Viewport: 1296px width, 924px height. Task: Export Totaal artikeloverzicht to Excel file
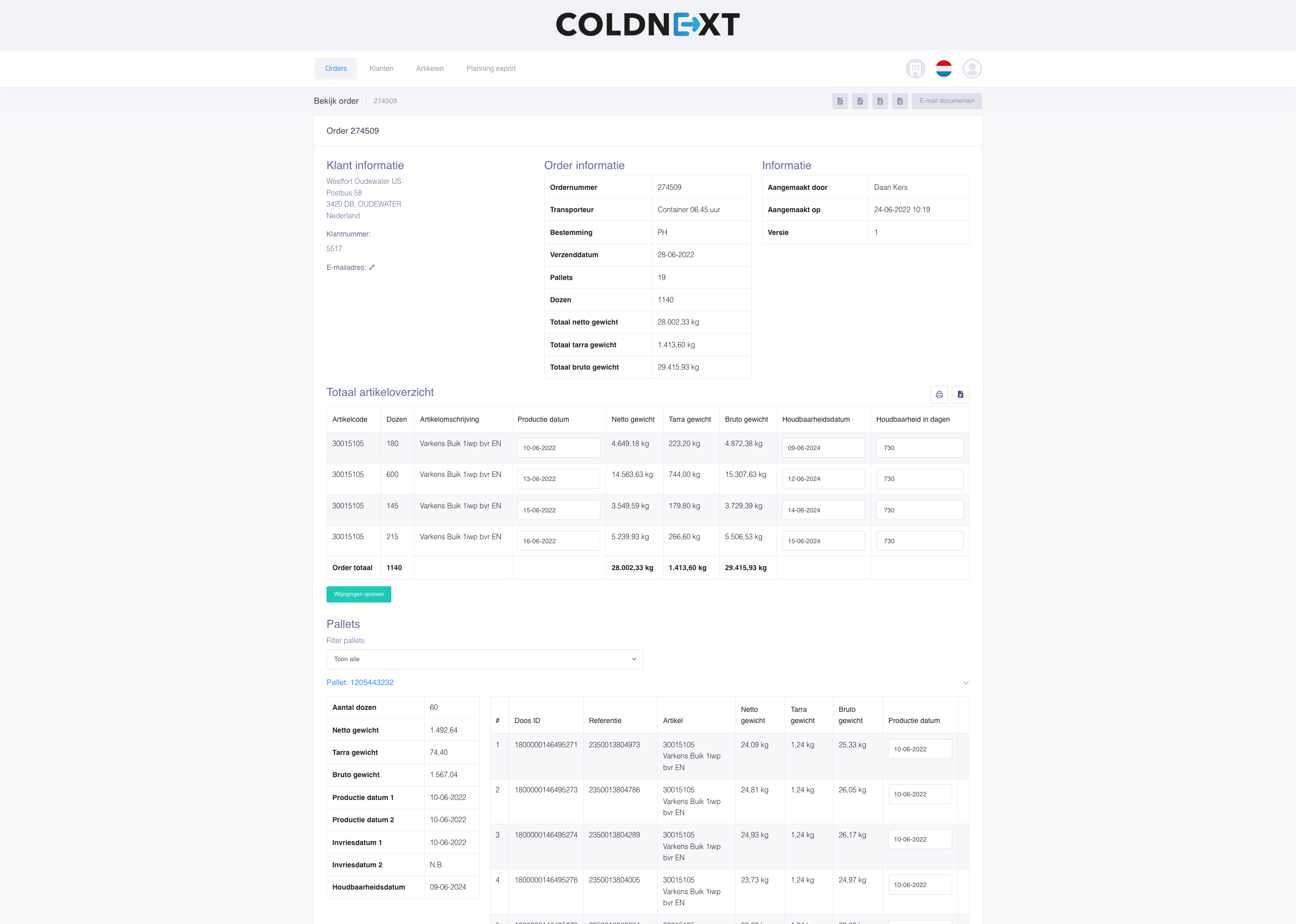coord(960,394)
